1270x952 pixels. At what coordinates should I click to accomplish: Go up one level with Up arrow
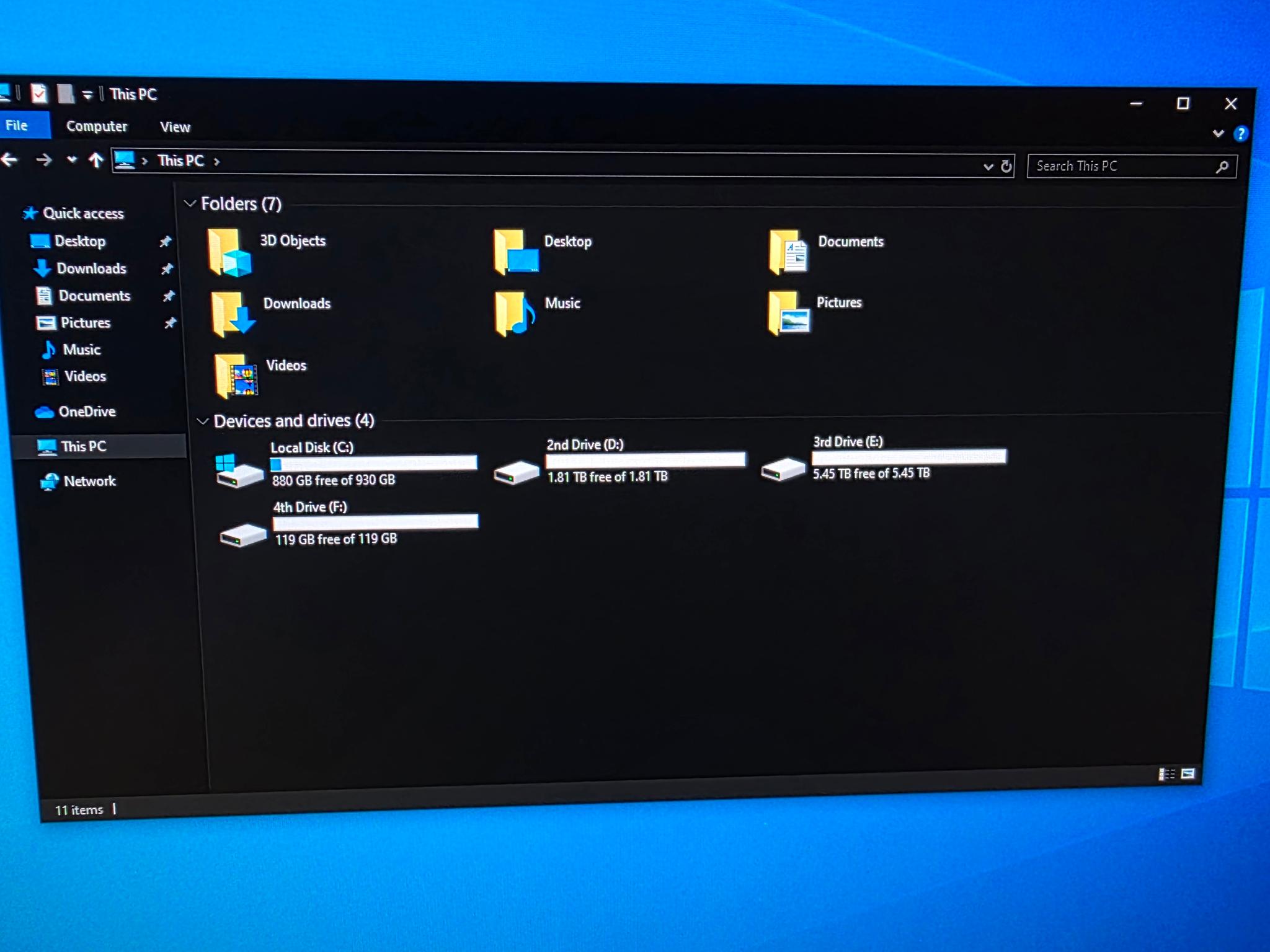pos(95,161)
